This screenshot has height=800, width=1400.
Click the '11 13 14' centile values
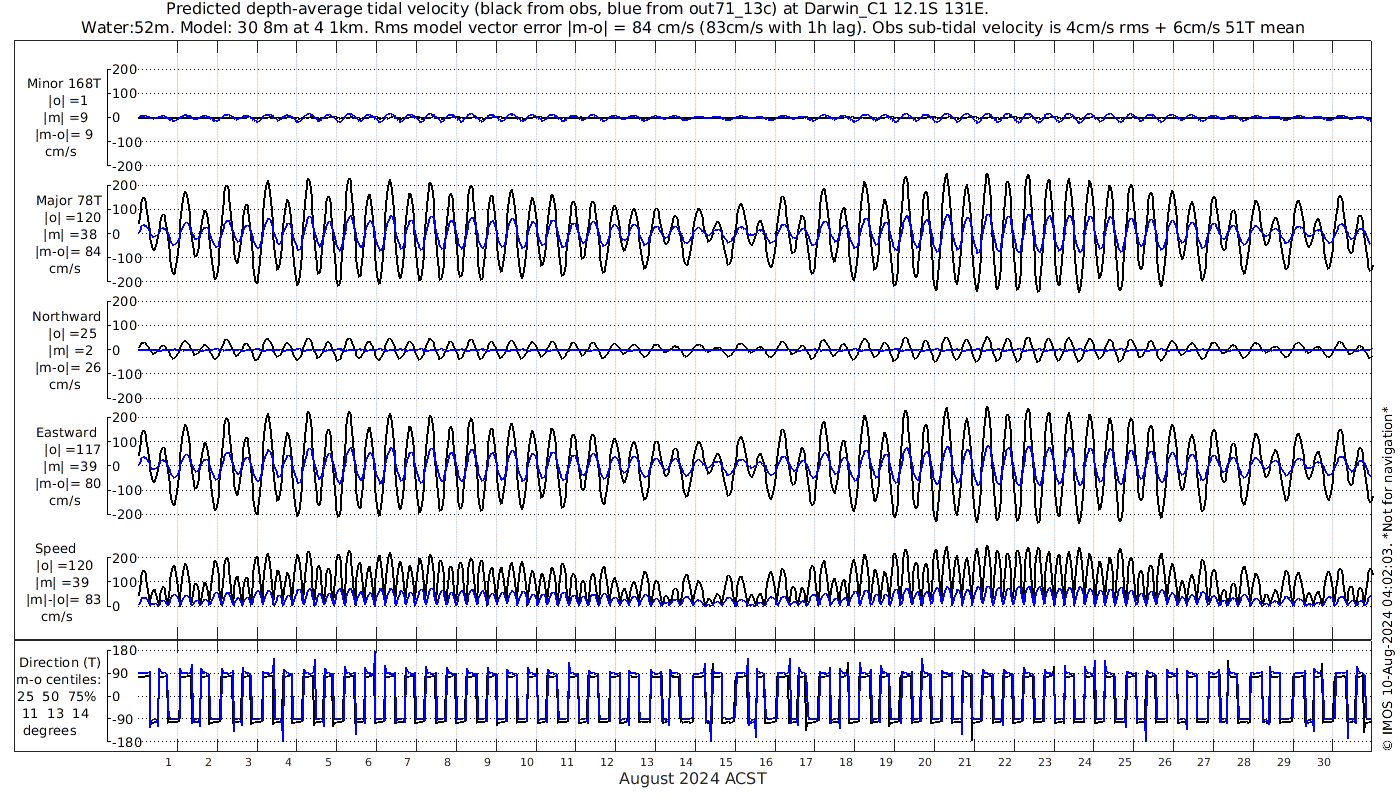55,713
